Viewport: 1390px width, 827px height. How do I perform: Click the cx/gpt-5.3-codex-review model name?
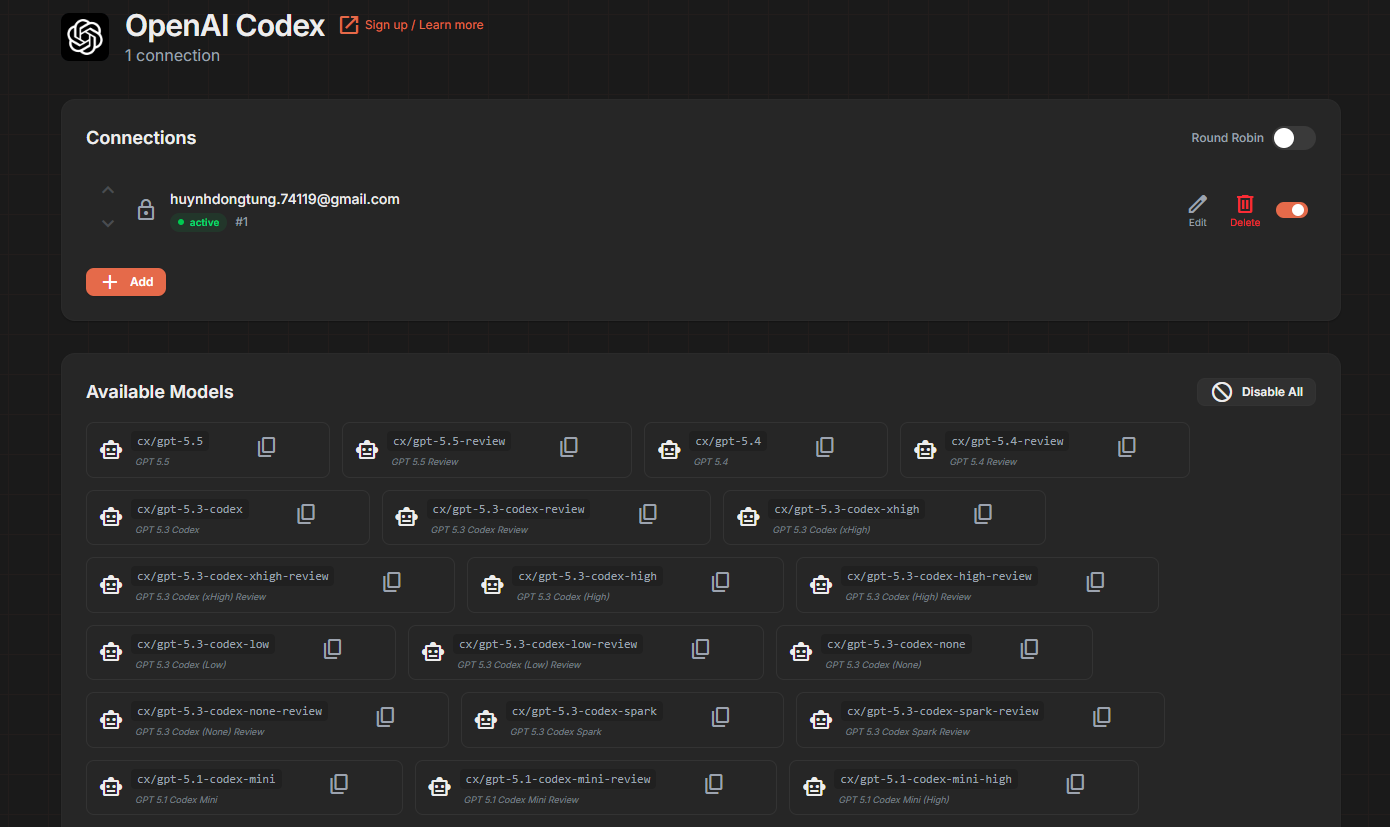509,509
